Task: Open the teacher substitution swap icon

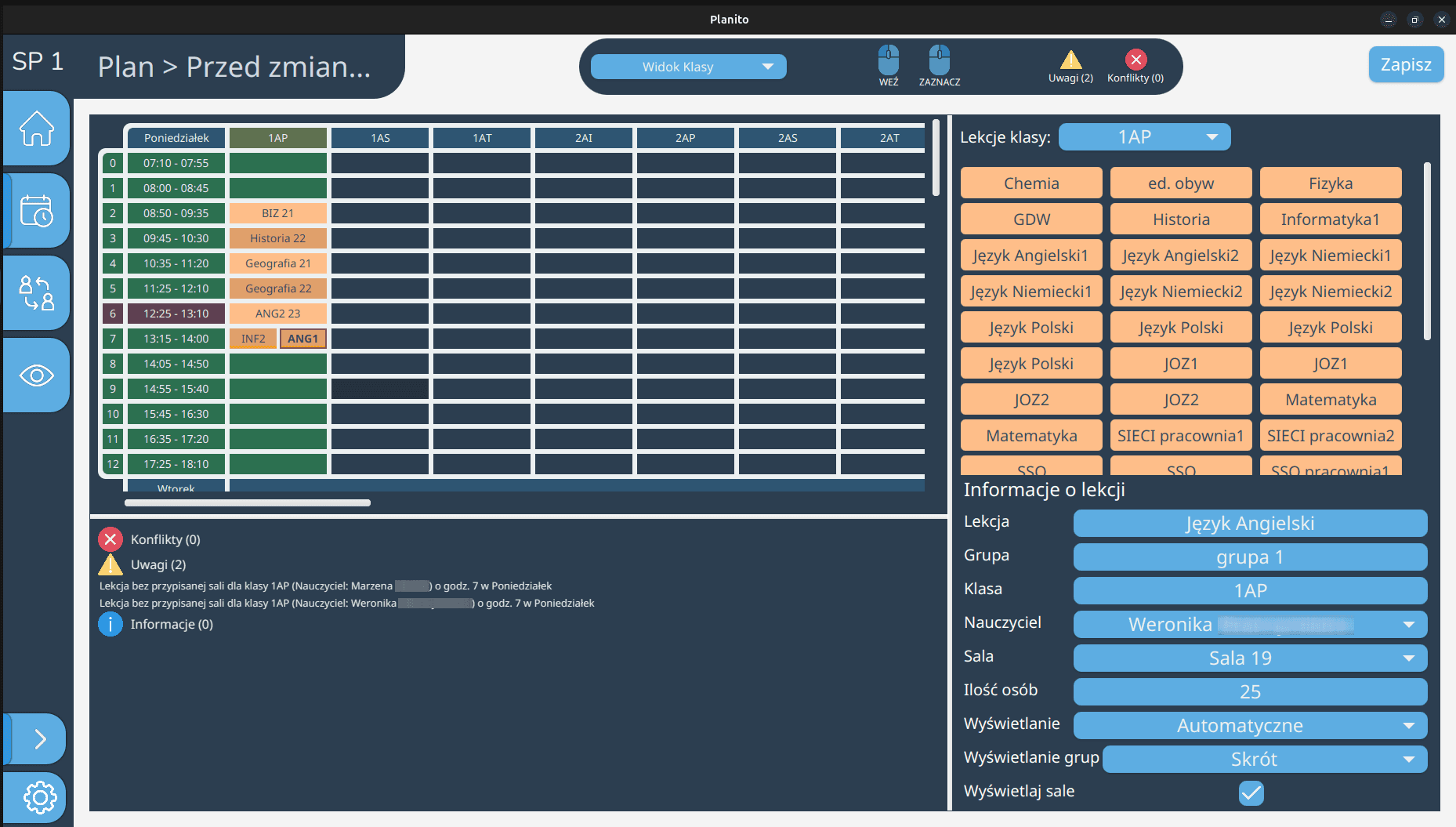Action: [x=37, y=293]
